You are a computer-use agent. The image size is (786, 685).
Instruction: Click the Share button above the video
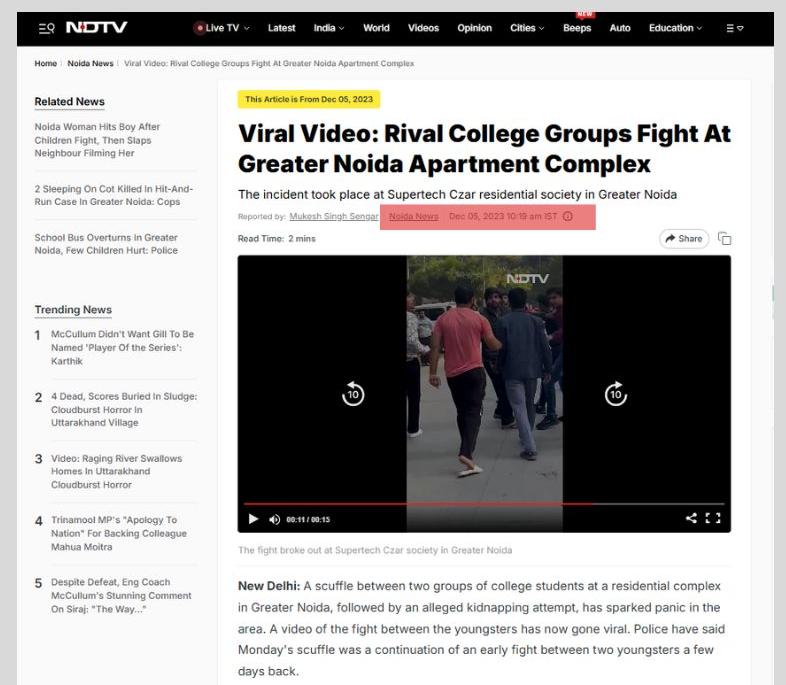tap(684, 239)
